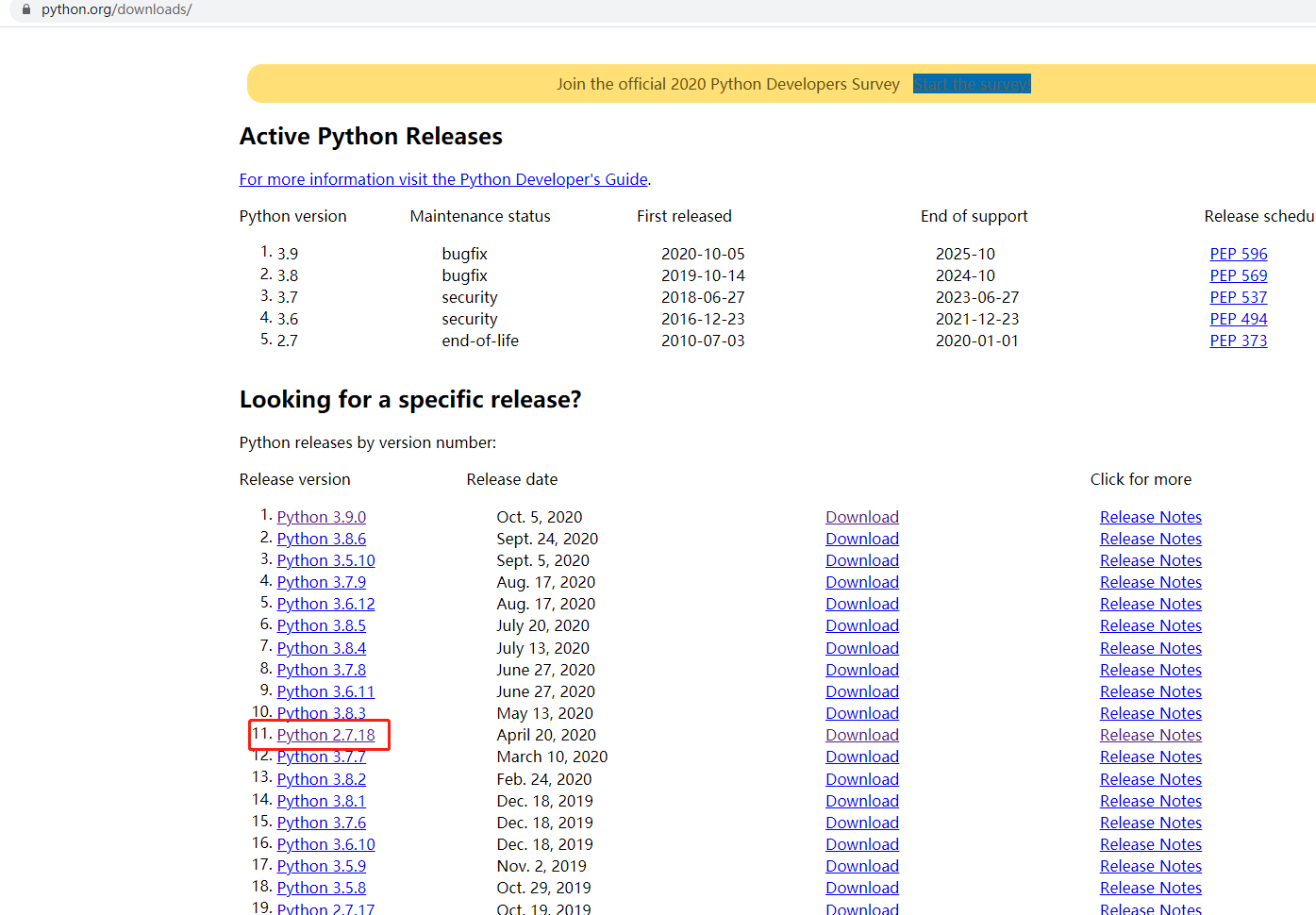Open the Python 3.6.10 release link

[x=326, y=844]
